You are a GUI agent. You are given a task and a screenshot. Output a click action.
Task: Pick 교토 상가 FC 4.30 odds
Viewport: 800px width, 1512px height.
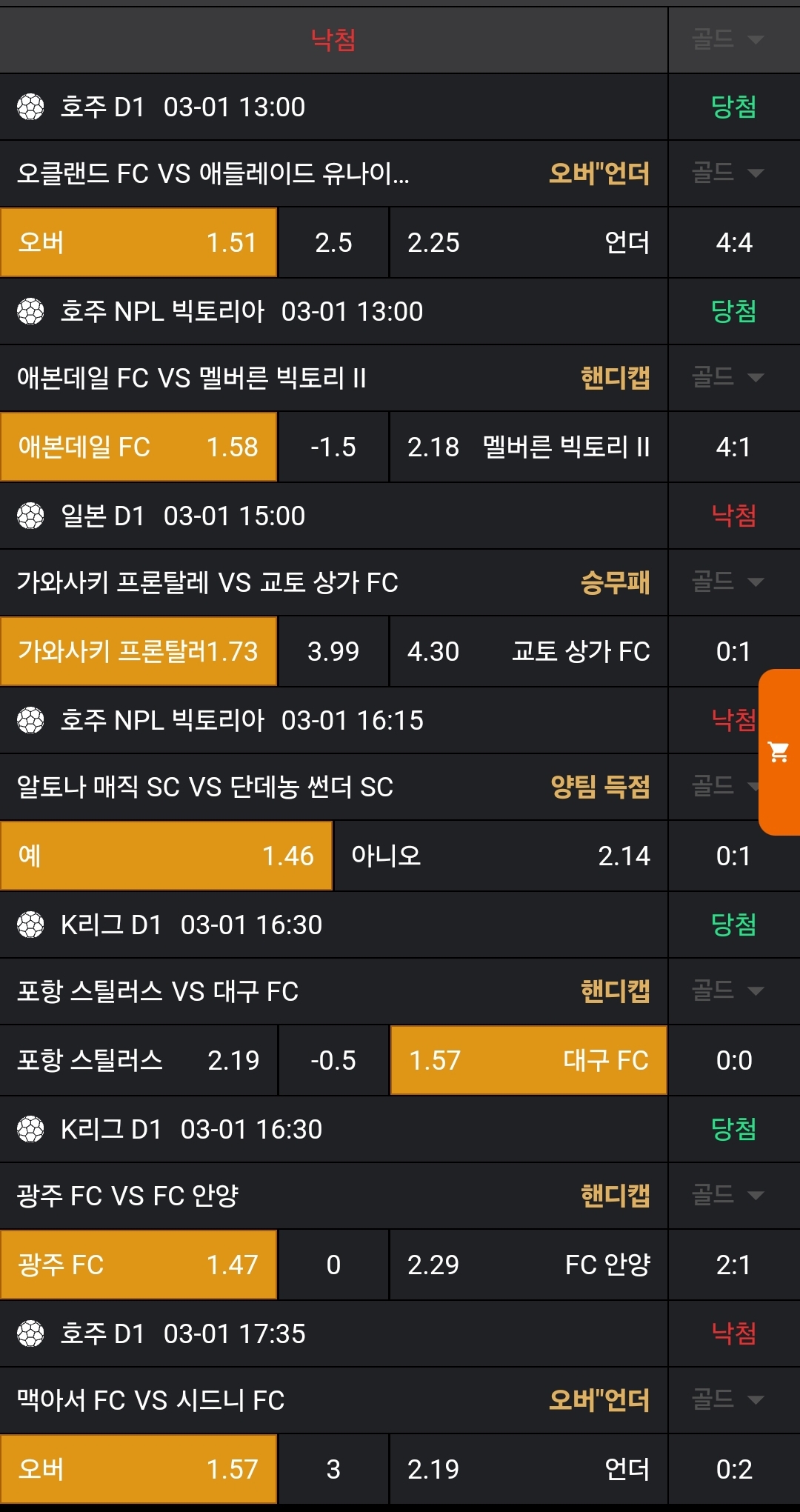(x=528, y=651)
